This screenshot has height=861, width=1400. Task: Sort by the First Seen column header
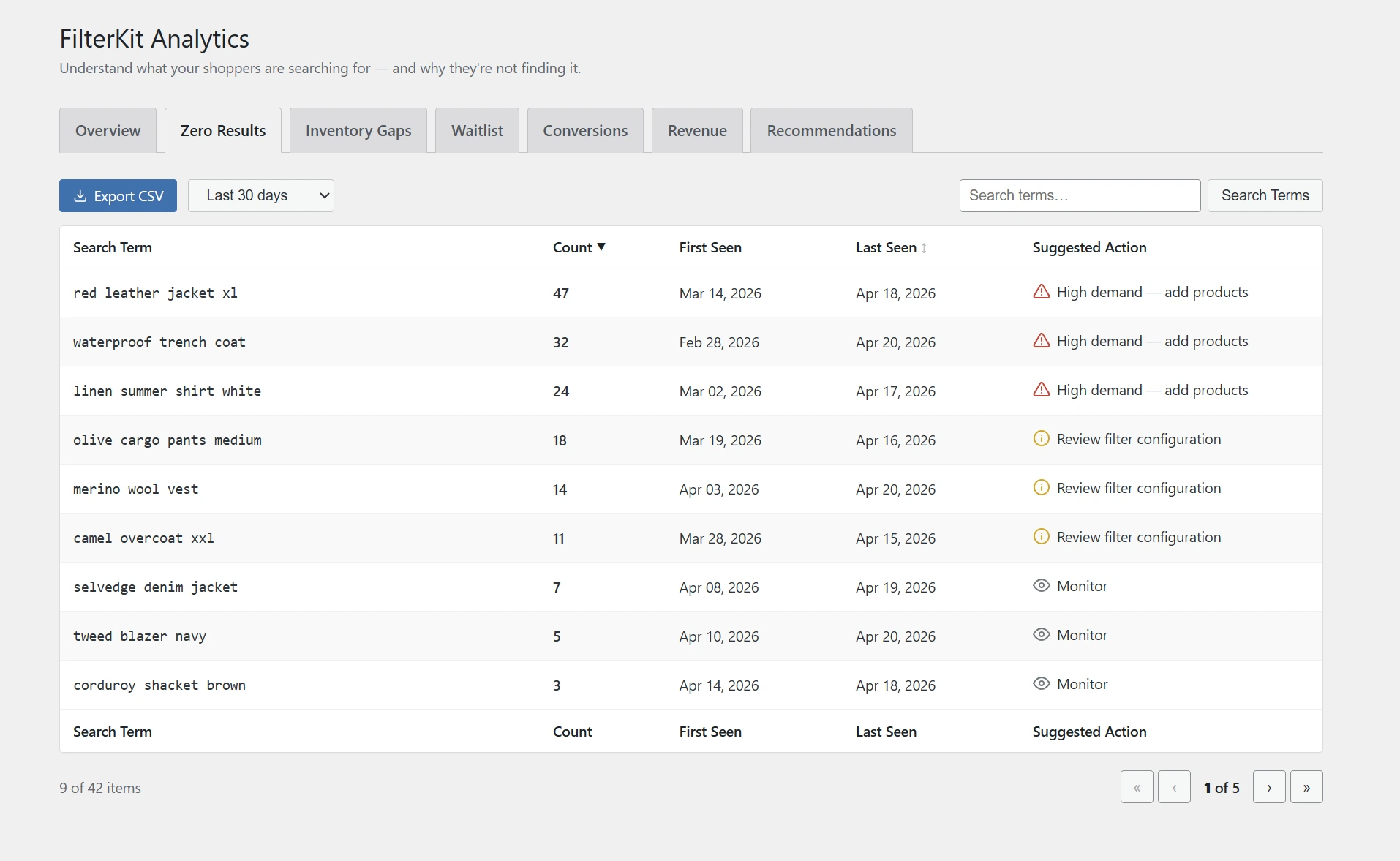(710, 247)
